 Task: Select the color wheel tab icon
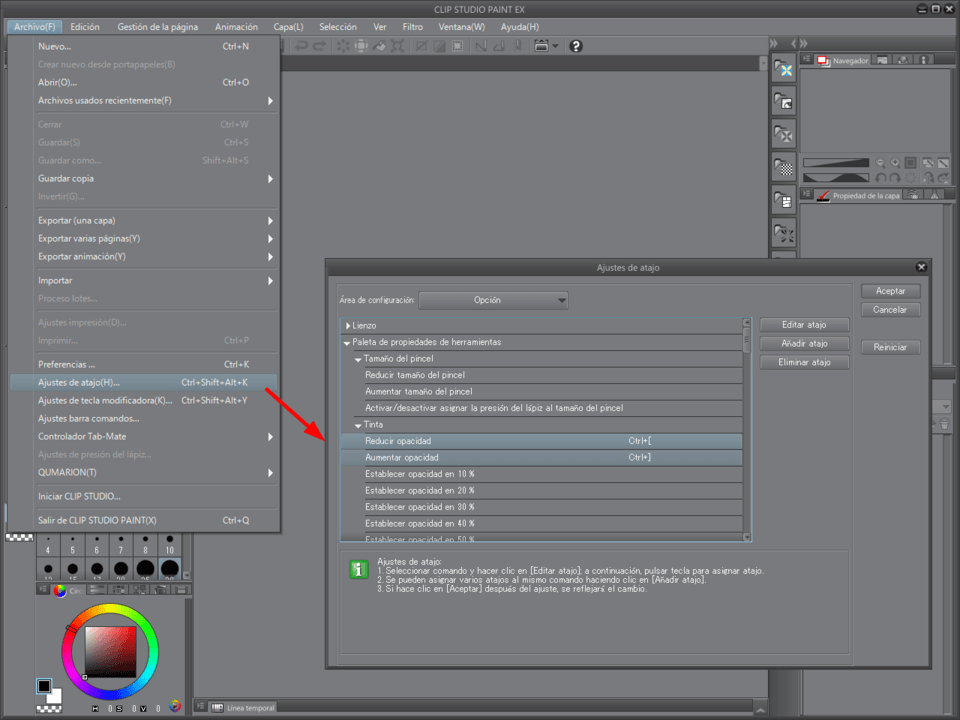[x=60, y=591]
